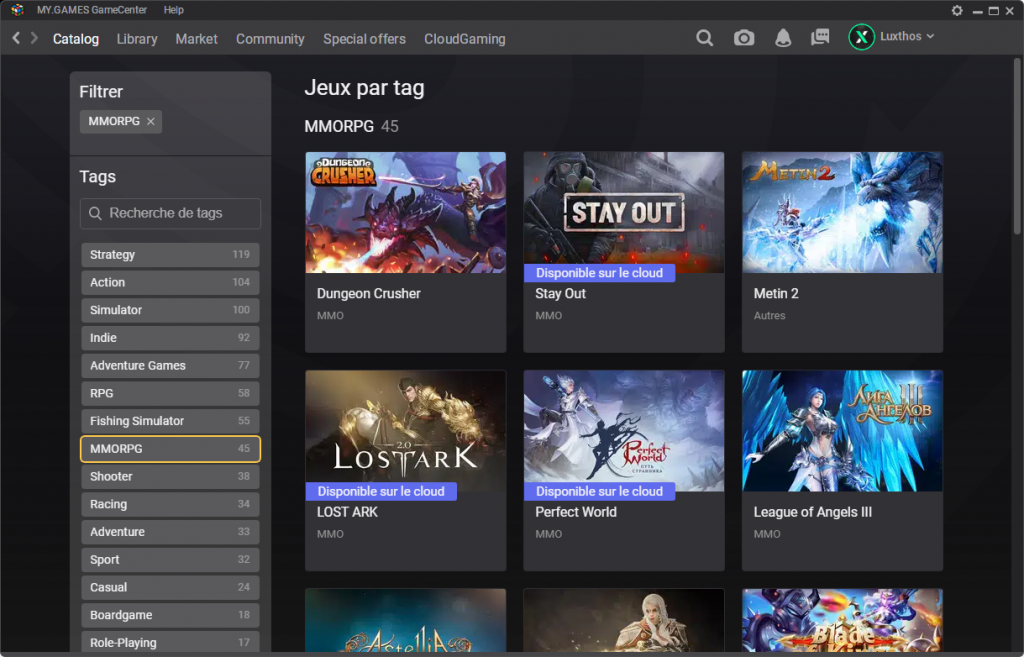
Task: Select the RPG tag
Action: [170, 393]
